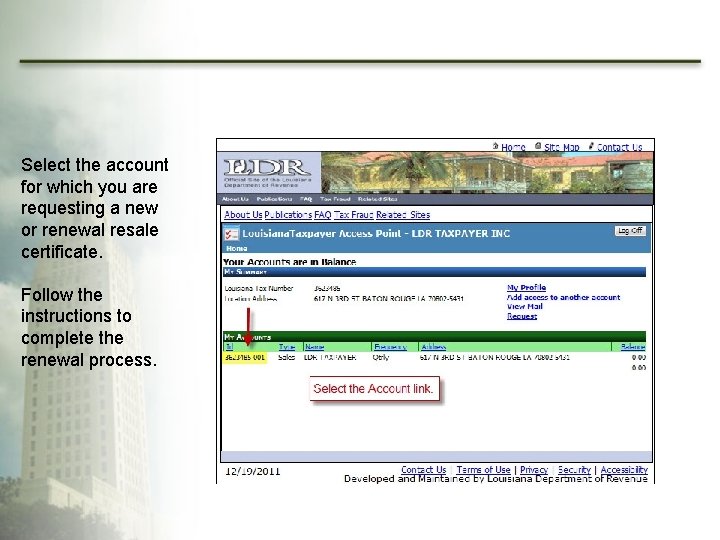Open the underlined Publications link
The image size is (720, 540).
click(288, 214)
